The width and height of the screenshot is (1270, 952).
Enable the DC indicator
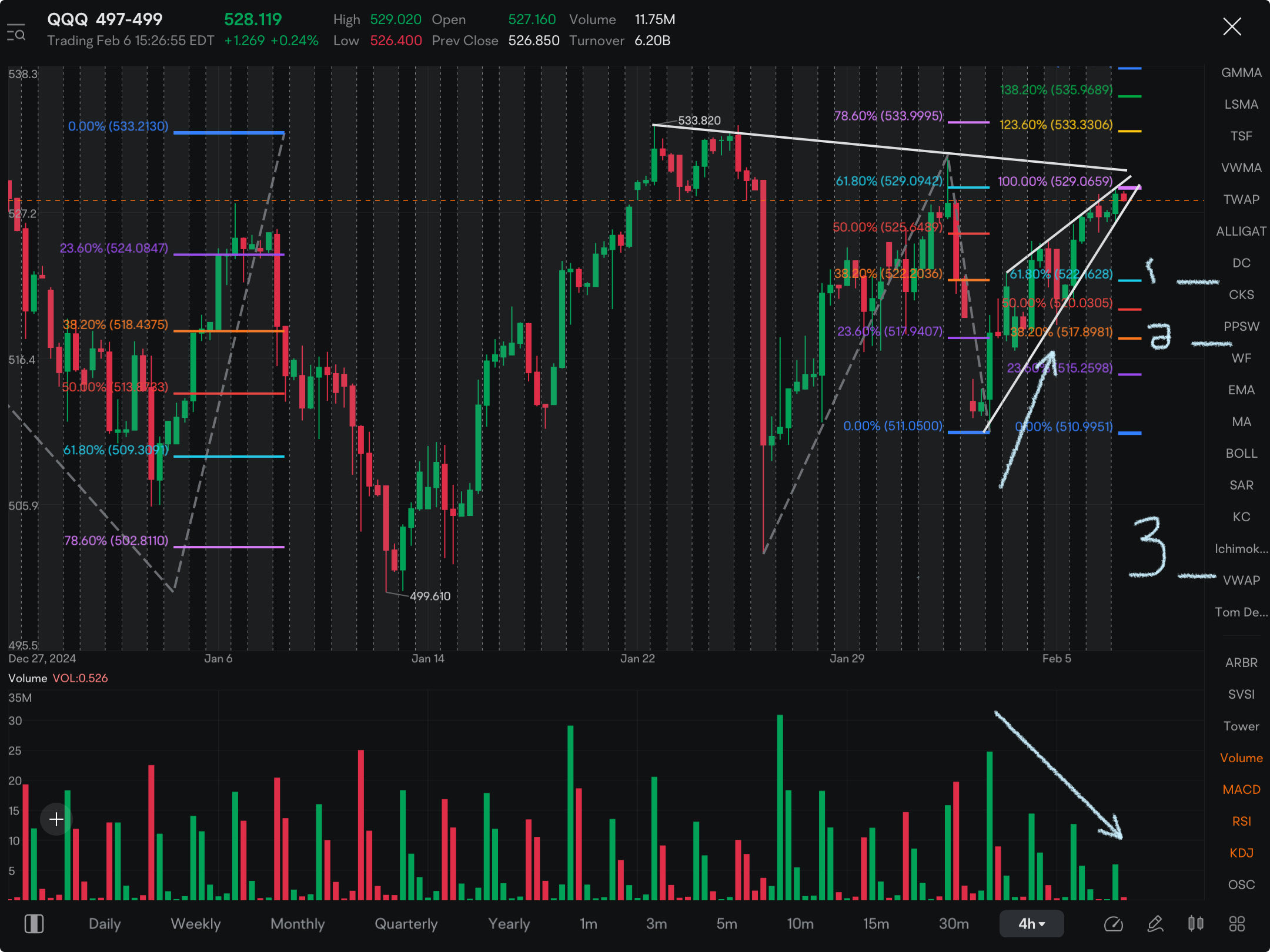[x=1241, y=263]
